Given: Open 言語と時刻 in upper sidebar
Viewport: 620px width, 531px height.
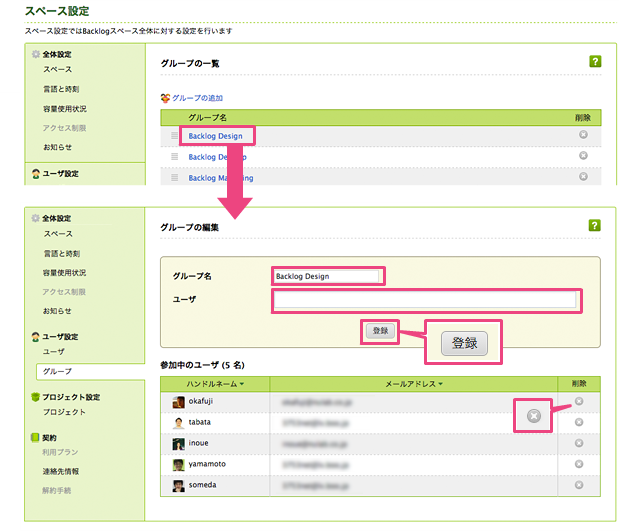Looking at the screenshot, I should [61, 89].
